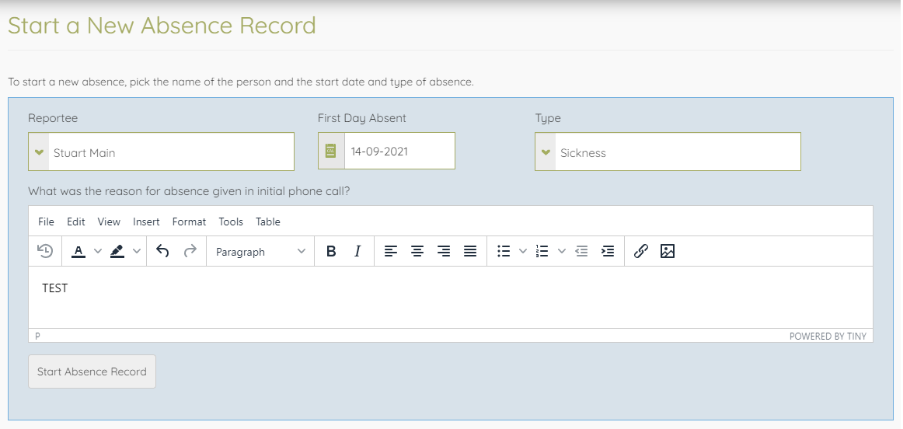This screenshot has width=903, height=429.
Task: Open the Insert menu in editor
Action: [146, 222]
